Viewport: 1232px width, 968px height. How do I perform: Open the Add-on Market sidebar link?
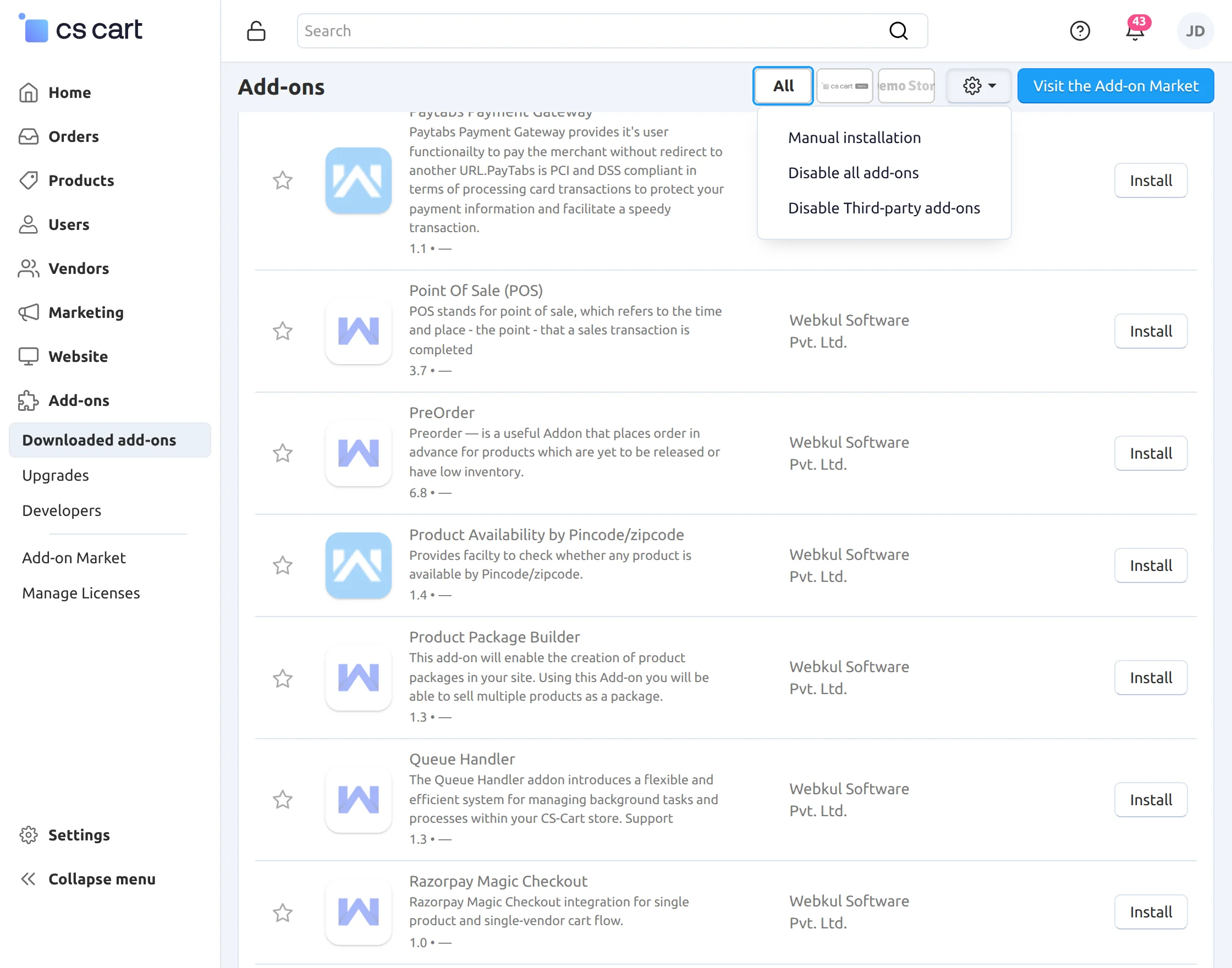tap(74, 558)
